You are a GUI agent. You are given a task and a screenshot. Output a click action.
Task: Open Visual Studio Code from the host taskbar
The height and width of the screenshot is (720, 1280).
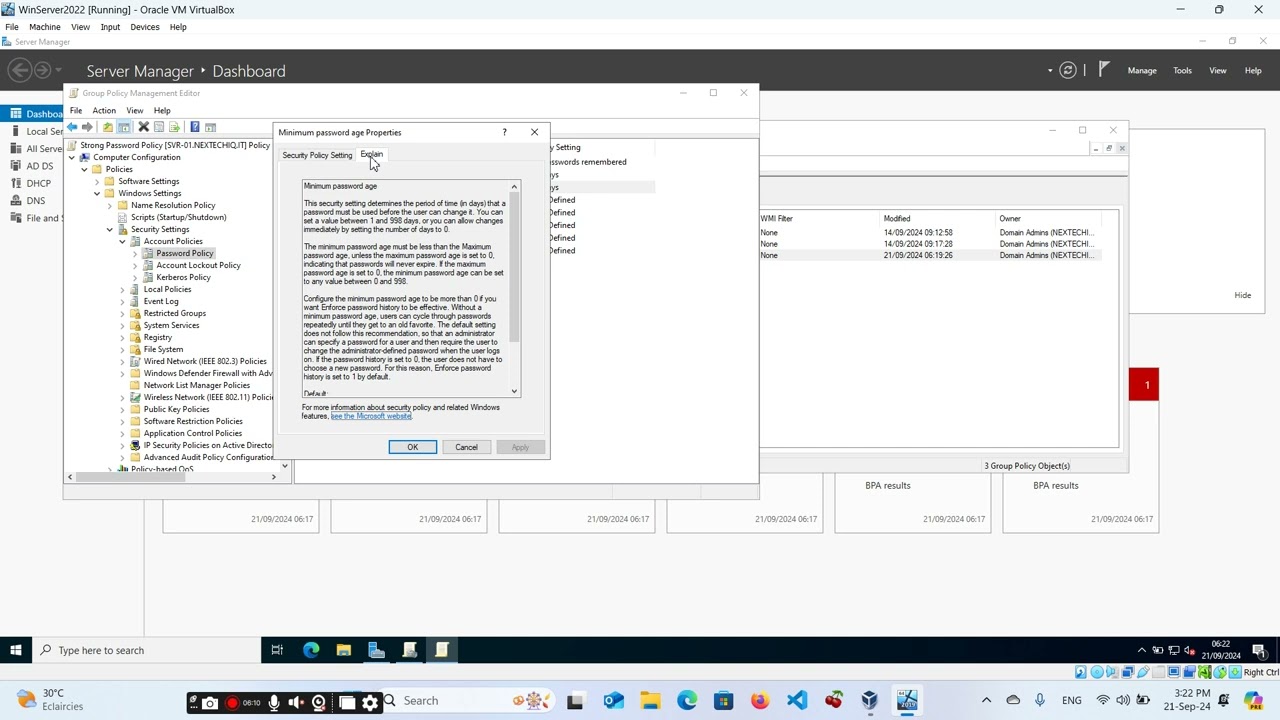pyautogui.click(x=796, y=700)
